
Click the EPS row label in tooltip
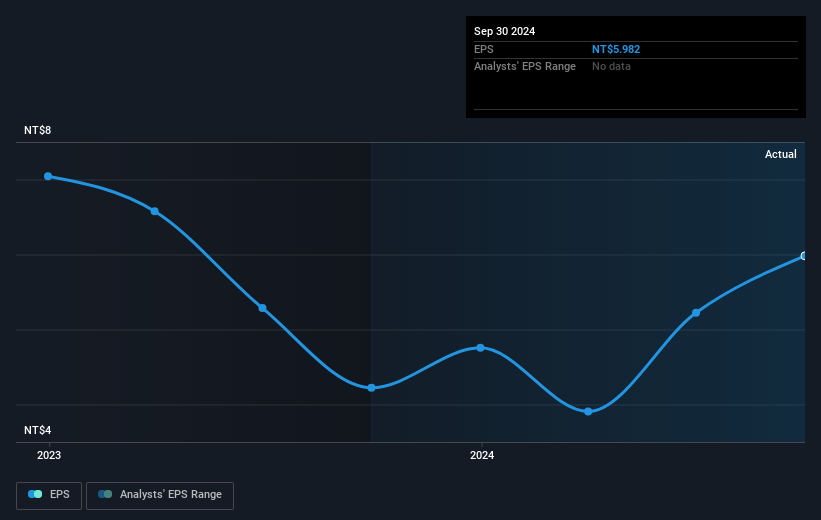[484, 49]
